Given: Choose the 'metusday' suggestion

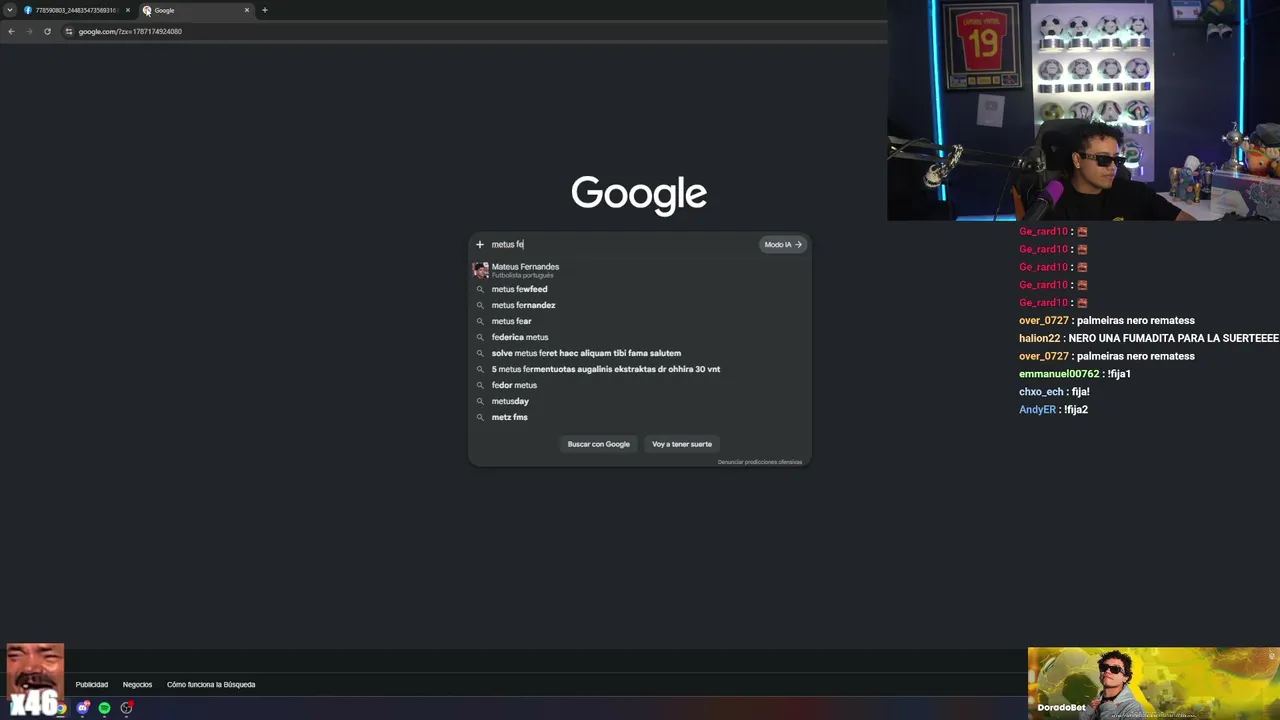Looking at the screenshot, I should tap(640, 401).
